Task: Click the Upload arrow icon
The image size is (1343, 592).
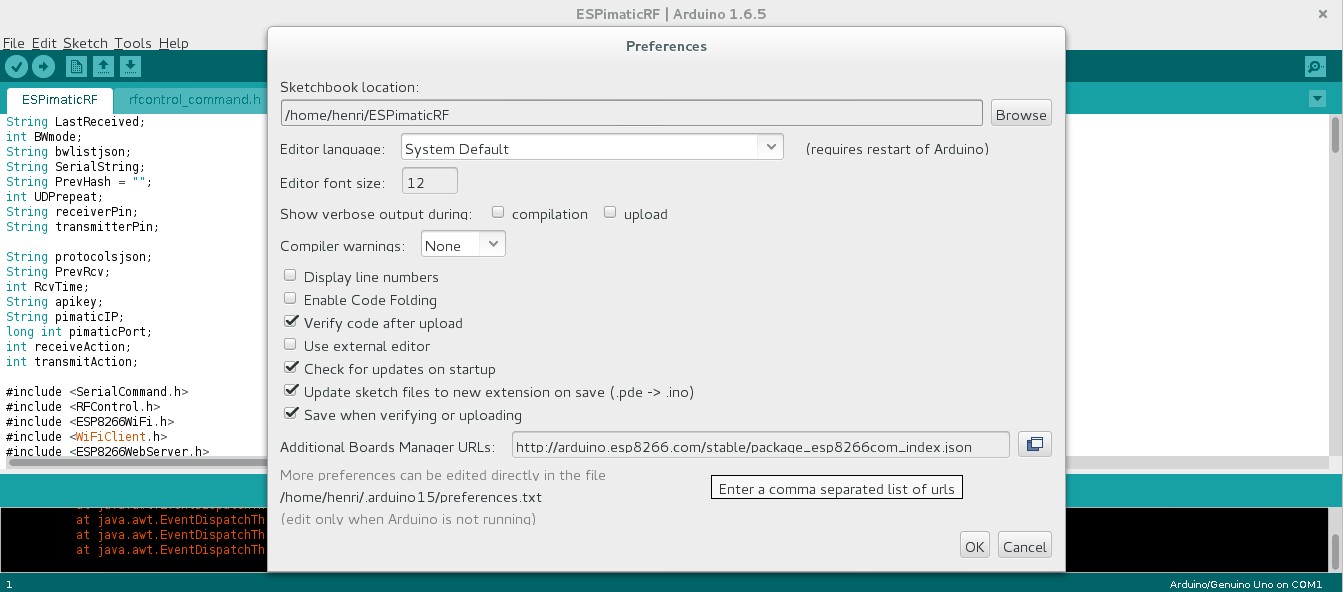Action: click(x=43, y=67)
